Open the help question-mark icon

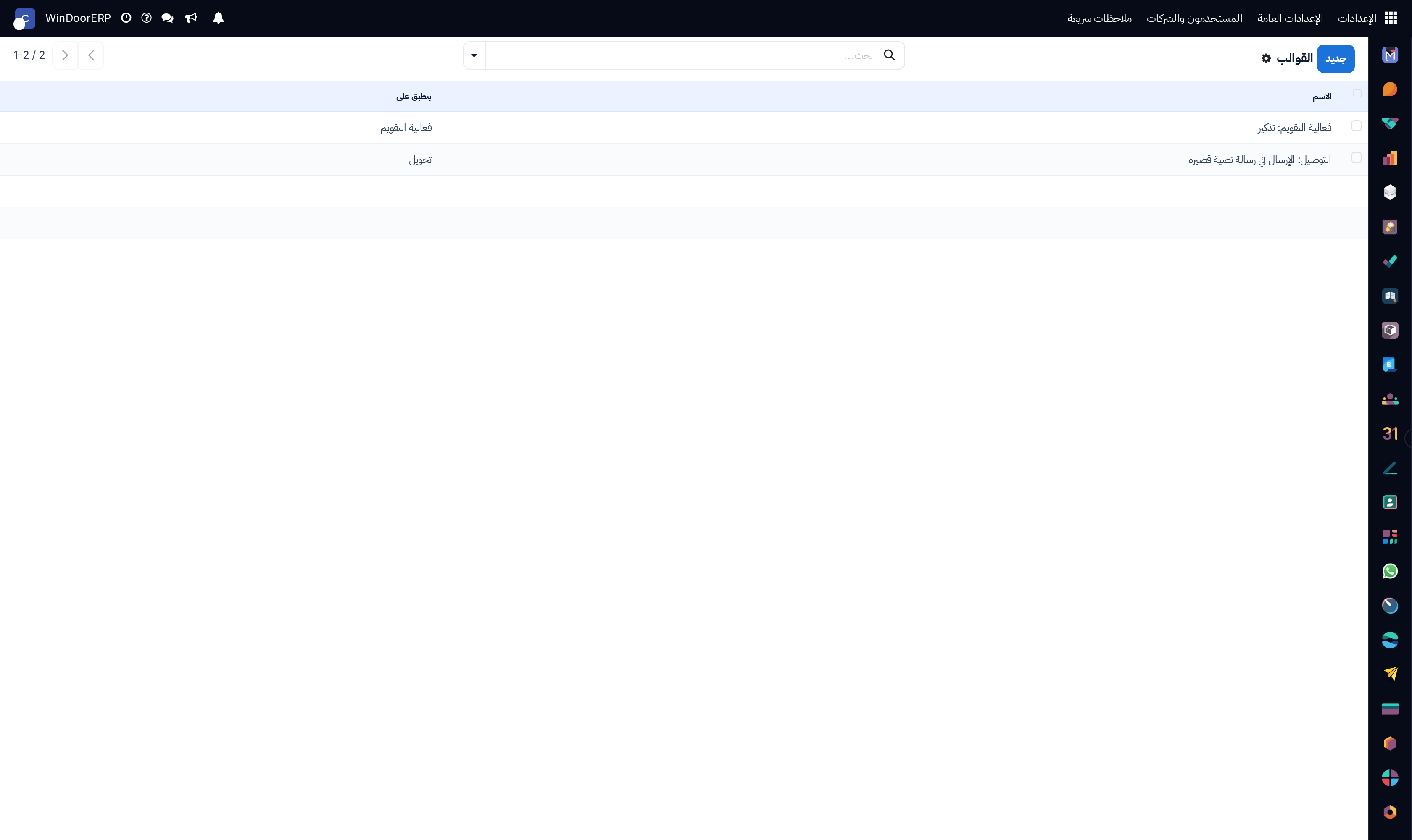[147, 18]
